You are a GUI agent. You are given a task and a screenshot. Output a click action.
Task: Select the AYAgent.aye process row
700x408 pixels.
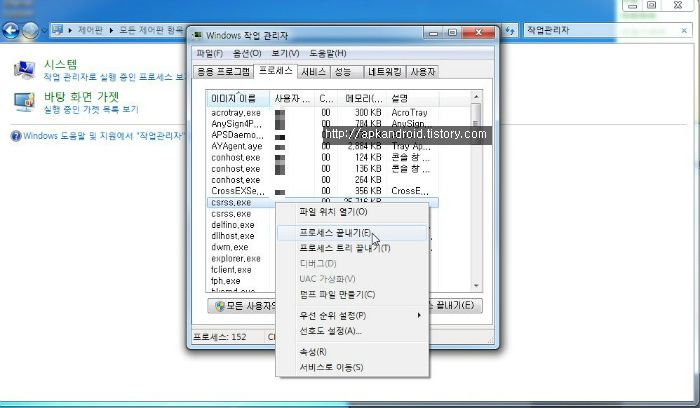coord(322,146)
